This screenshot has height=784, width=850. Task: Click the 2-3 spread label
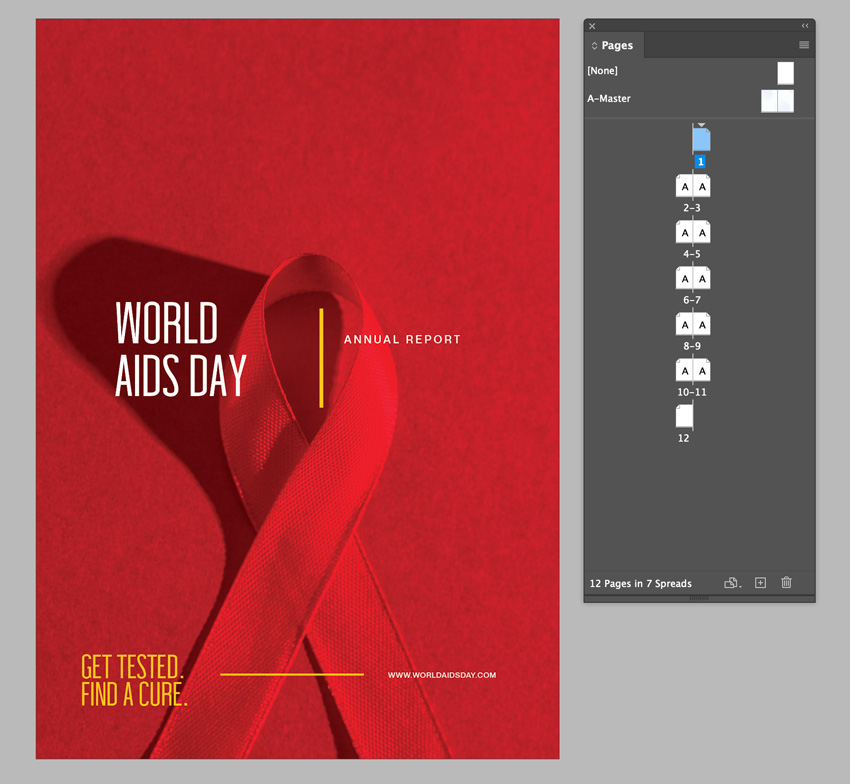coord(692,208)
